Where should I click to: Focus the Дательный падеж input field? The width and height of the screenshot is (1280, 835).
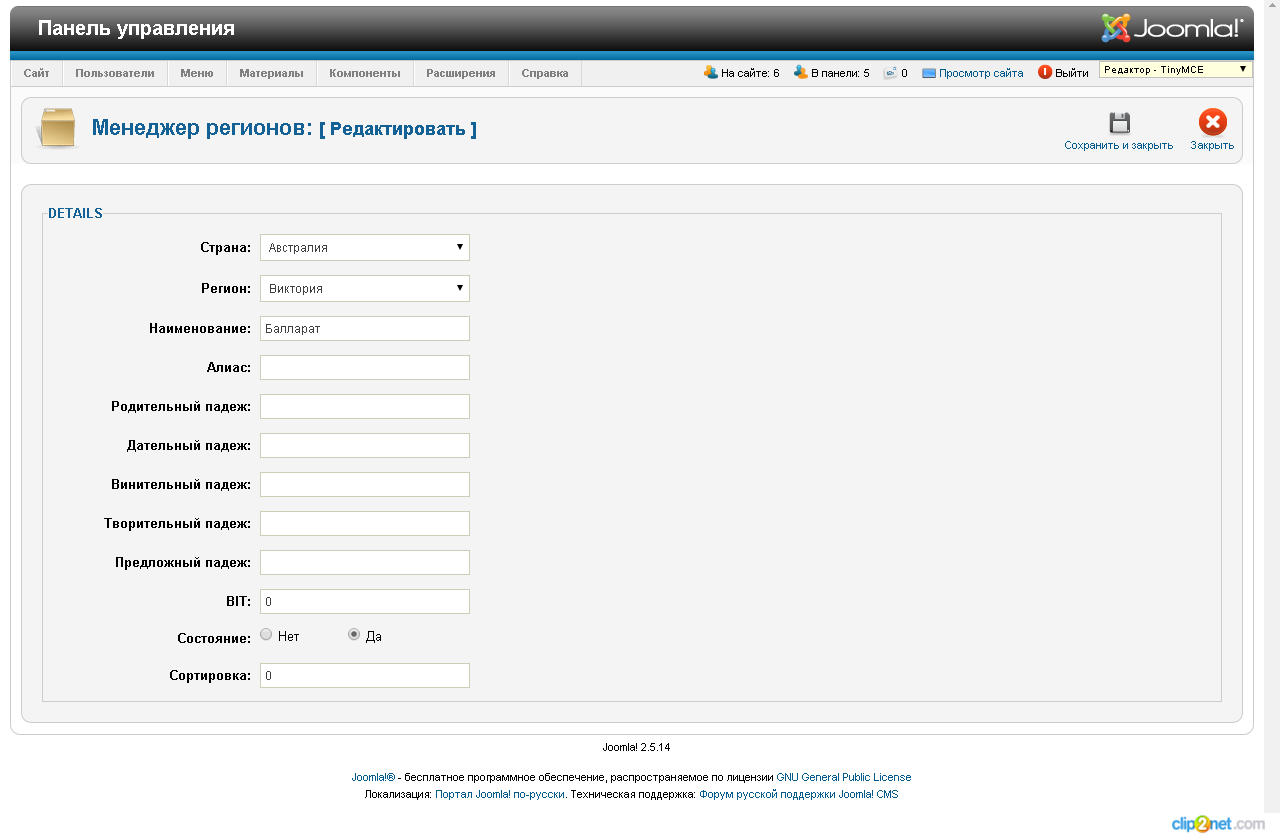pyautogui.click(x=365, y=445)
